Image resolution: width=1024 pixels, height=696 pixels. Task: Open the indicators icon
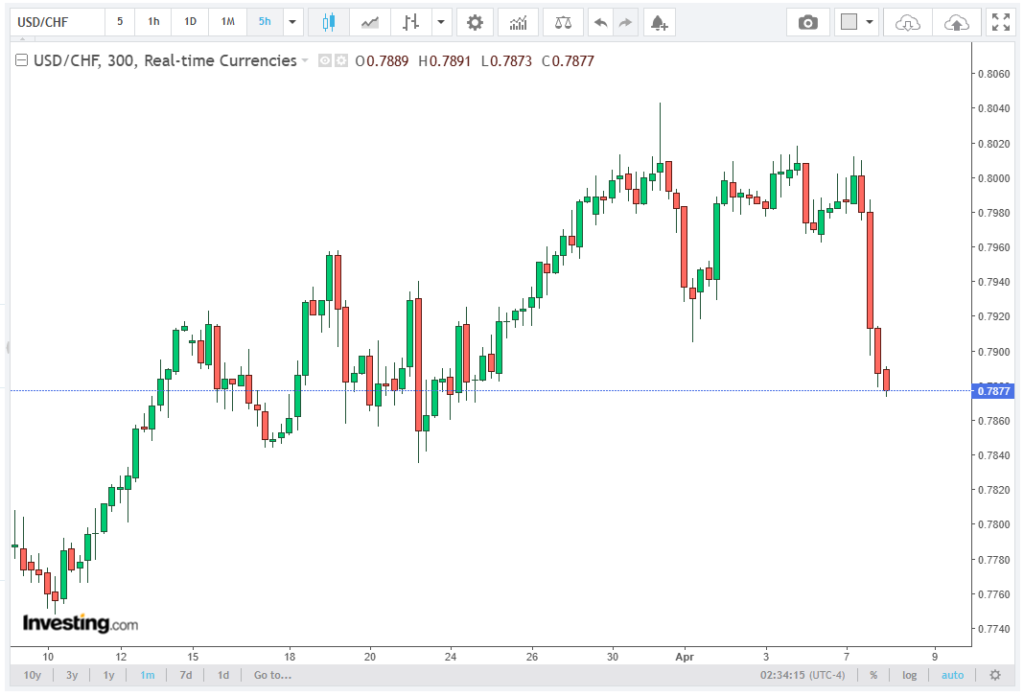tap(518, 22)
